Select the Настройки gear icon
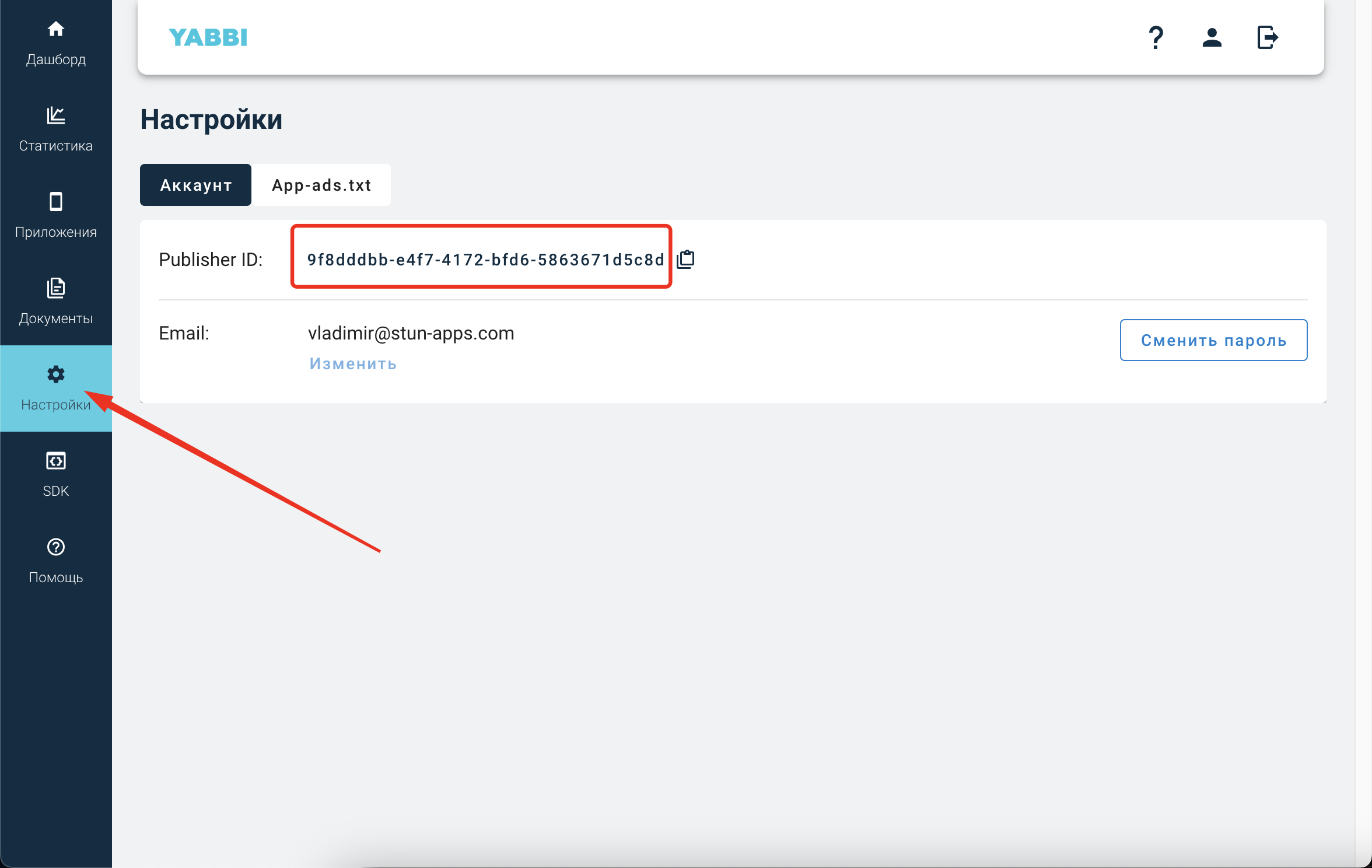This screenshot has height=868, width=1372. coord(56,374)
